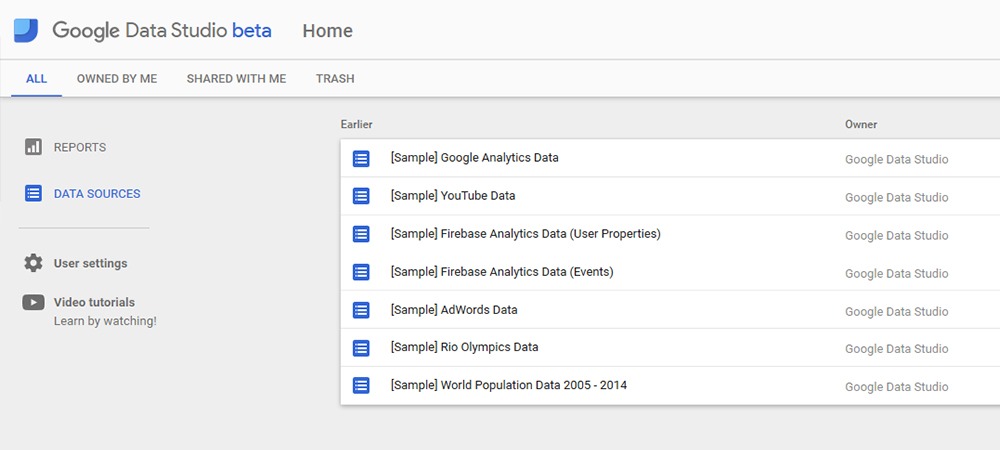
Task: Open the TRASH tab
Action: [335, 79]
